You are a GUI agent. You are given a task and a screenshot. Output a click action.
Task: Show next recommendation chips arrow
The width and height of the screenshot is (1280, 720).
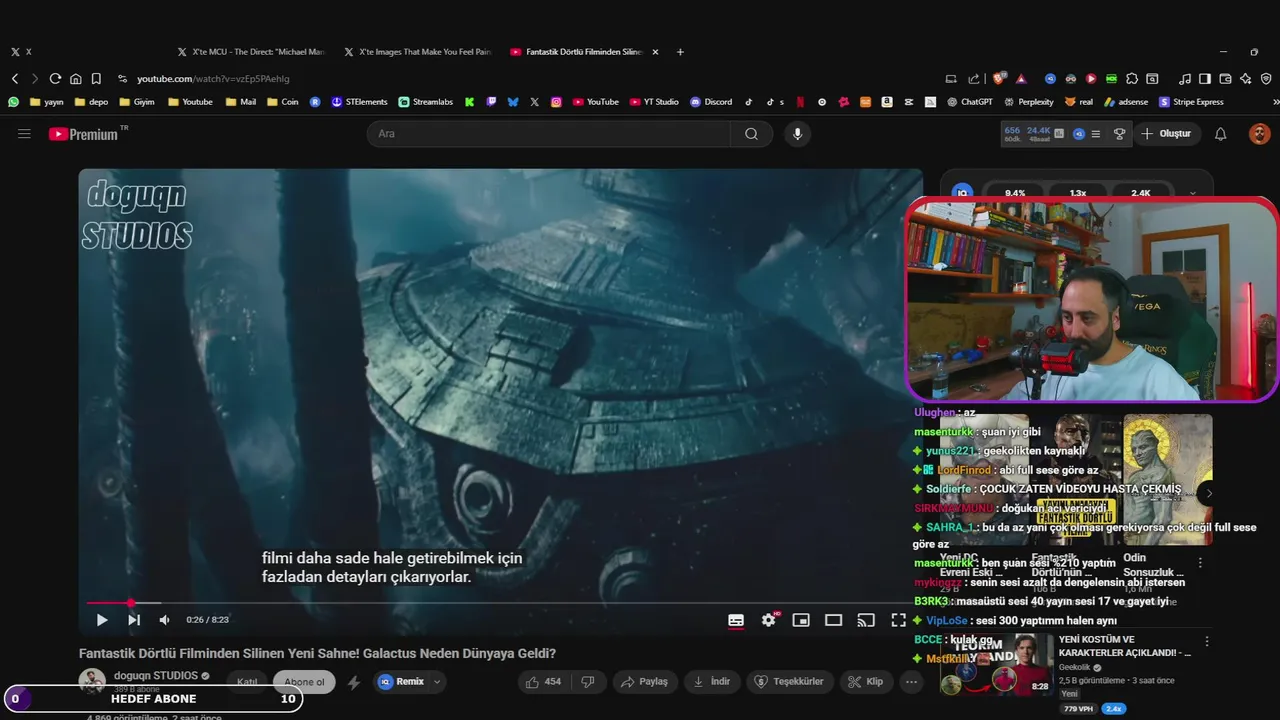(x=1209, y=493)
